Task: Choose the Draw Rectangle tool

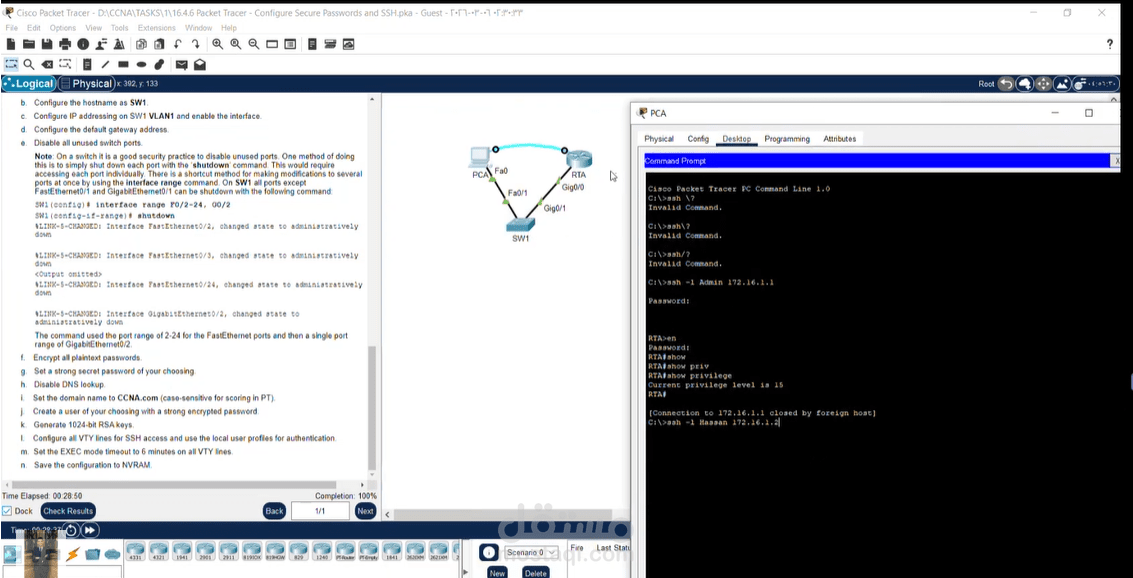Action: (x=123, y=64)
